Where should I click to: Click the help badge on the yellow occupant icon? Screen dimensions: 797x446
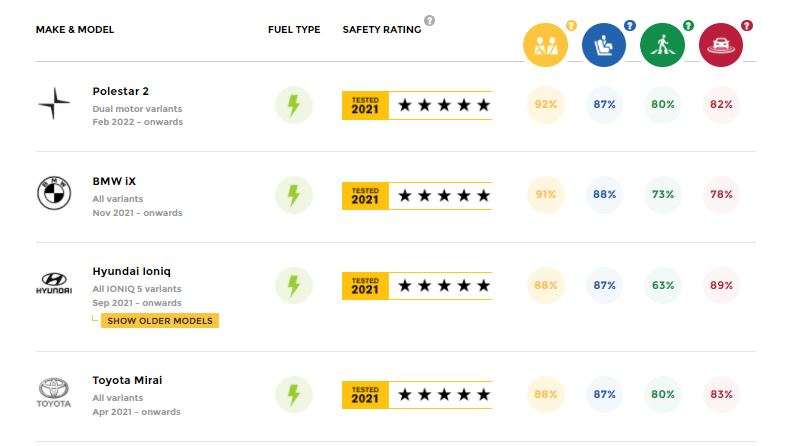pyautogui.click(x=571, y=25)
